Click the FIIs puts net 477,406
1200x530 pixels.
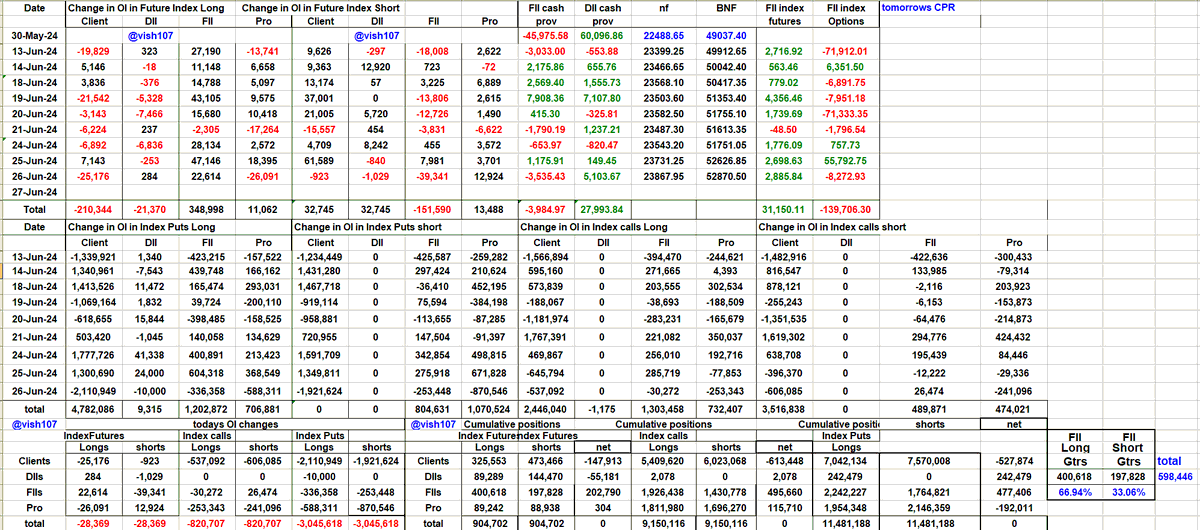click(x=1015, y=491)
